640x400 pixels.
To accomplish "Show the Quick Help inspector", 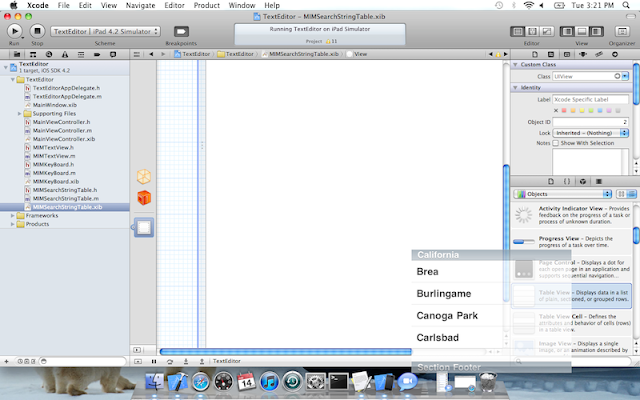I will [x=551, y=54].
